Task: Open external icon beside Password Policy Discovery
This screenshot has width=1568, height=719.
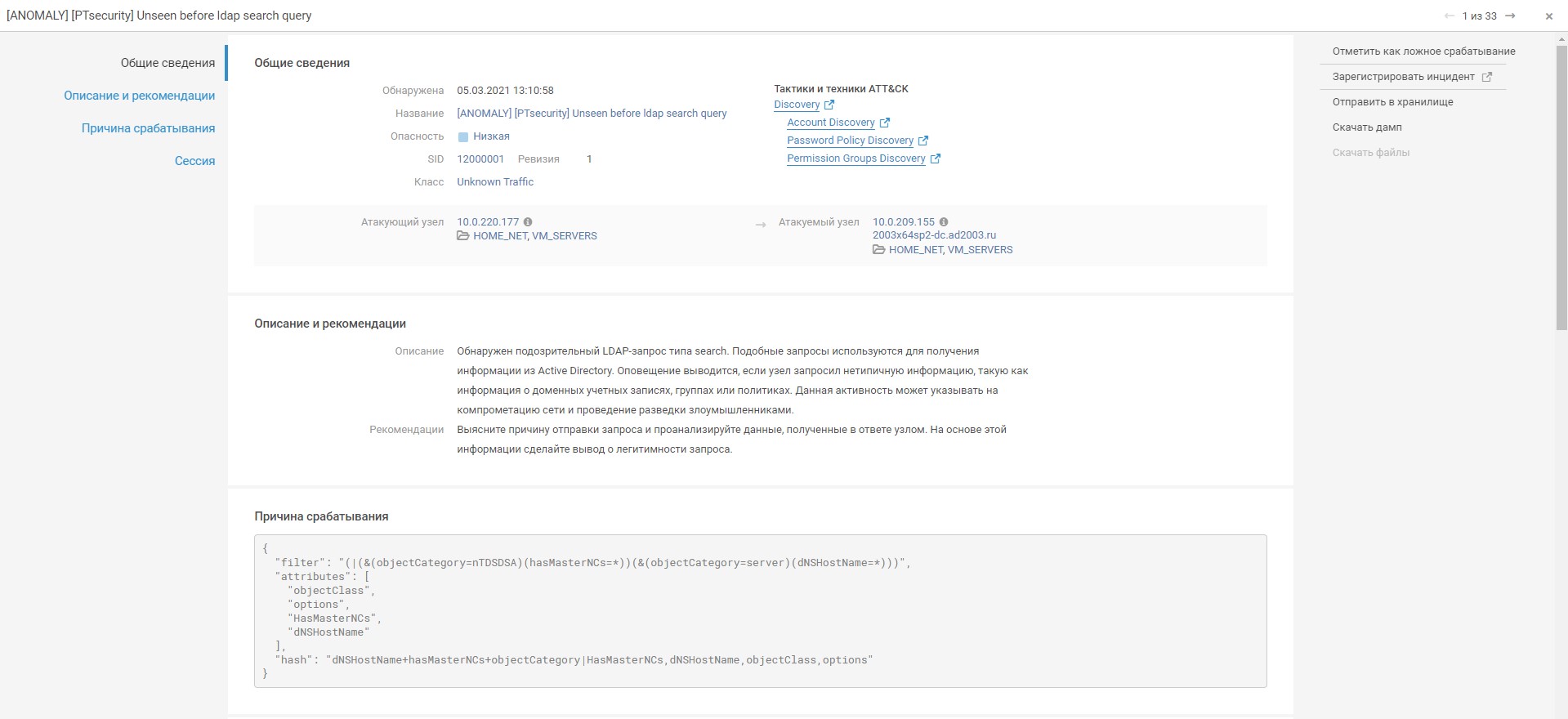Action: coord(922,141)
